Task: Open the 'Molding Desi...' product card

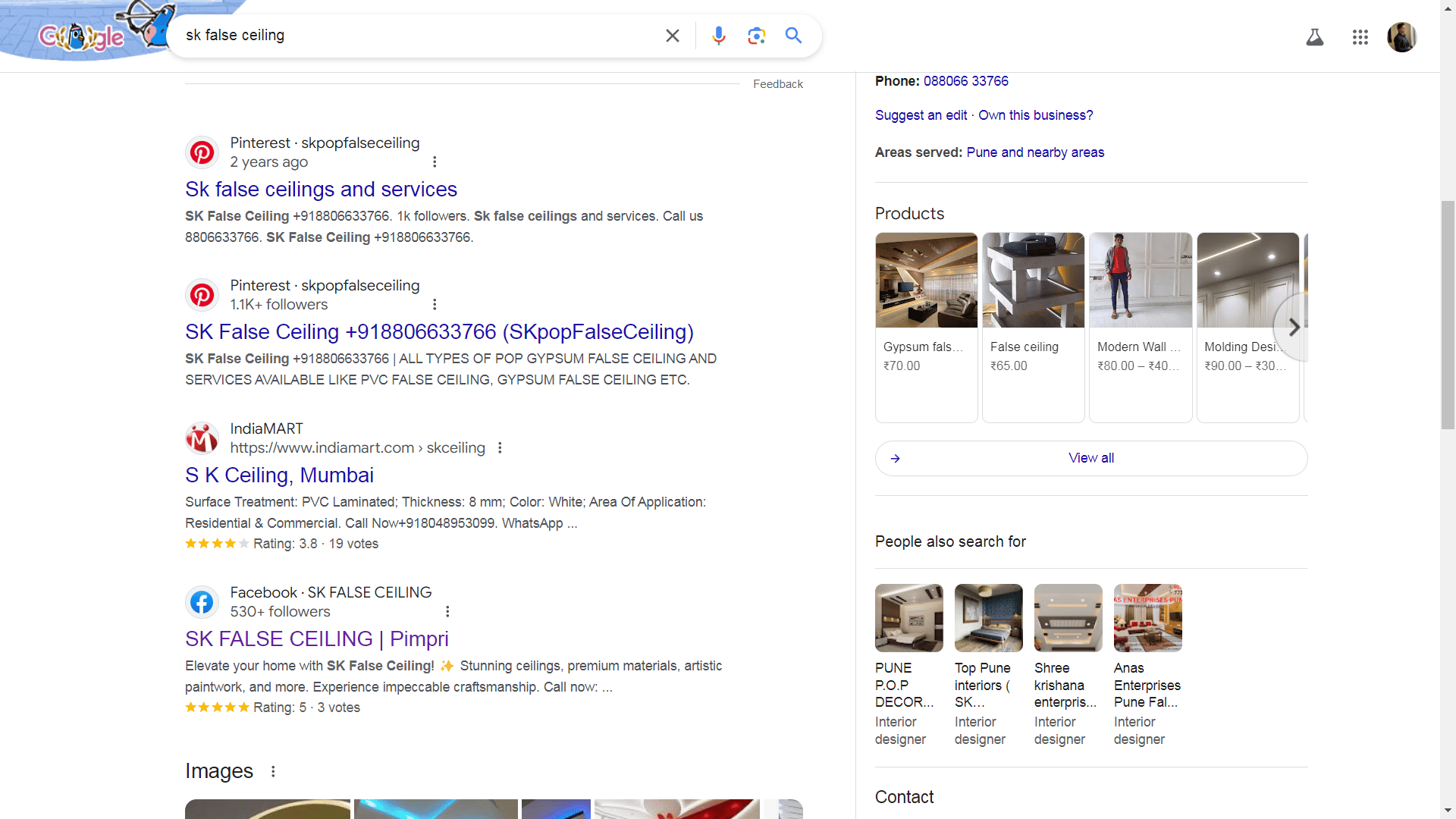Action: [1247, 328]
